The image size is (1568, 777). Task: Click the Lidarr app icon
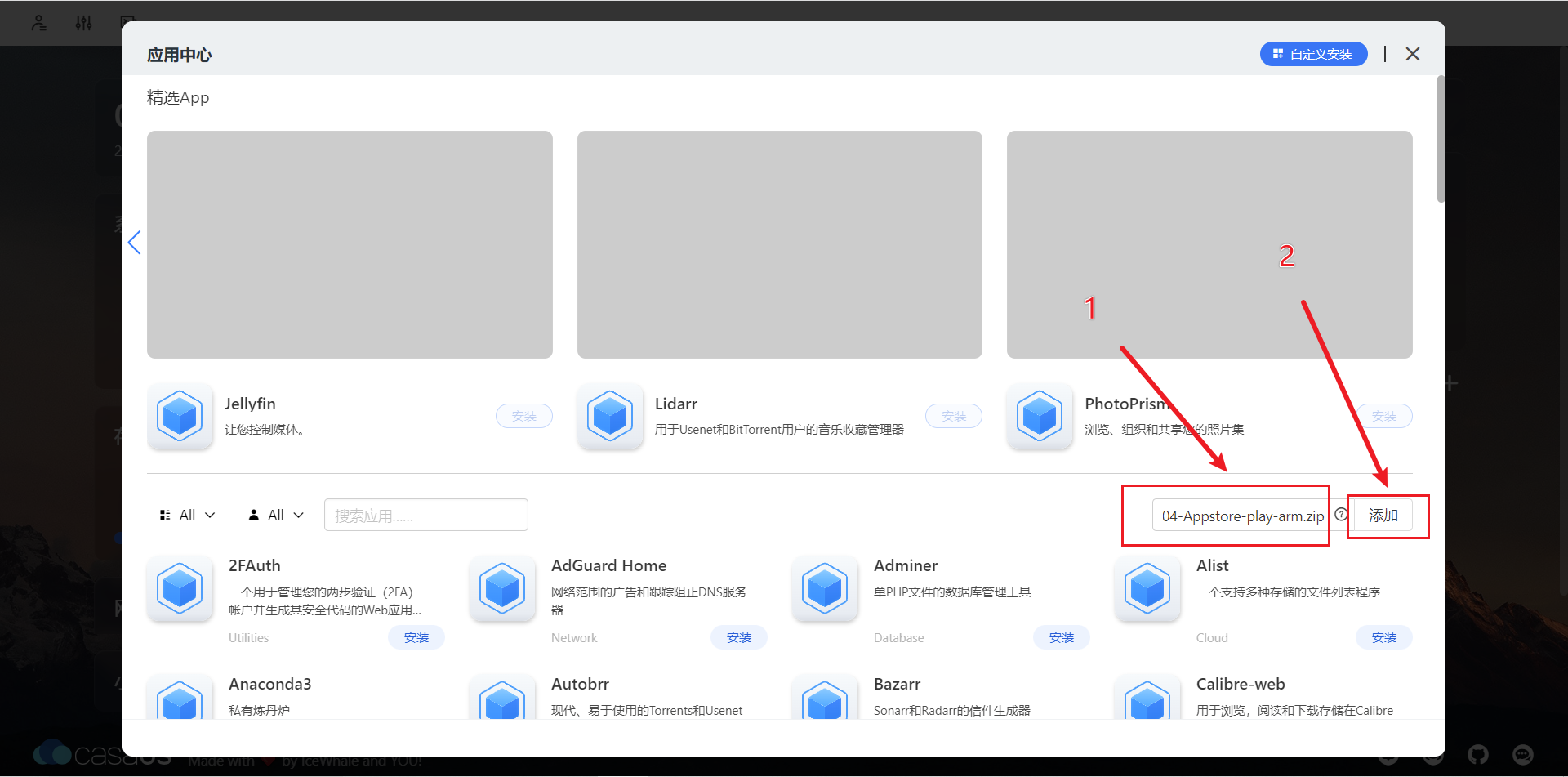[x=610, y=416]
